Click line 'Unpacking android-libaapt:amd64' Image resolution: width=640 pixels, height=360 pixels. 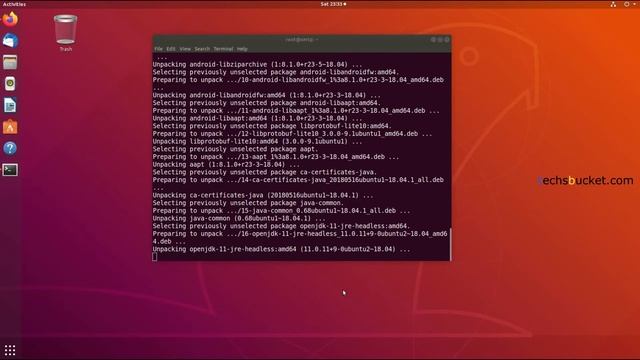pos(257,118)
